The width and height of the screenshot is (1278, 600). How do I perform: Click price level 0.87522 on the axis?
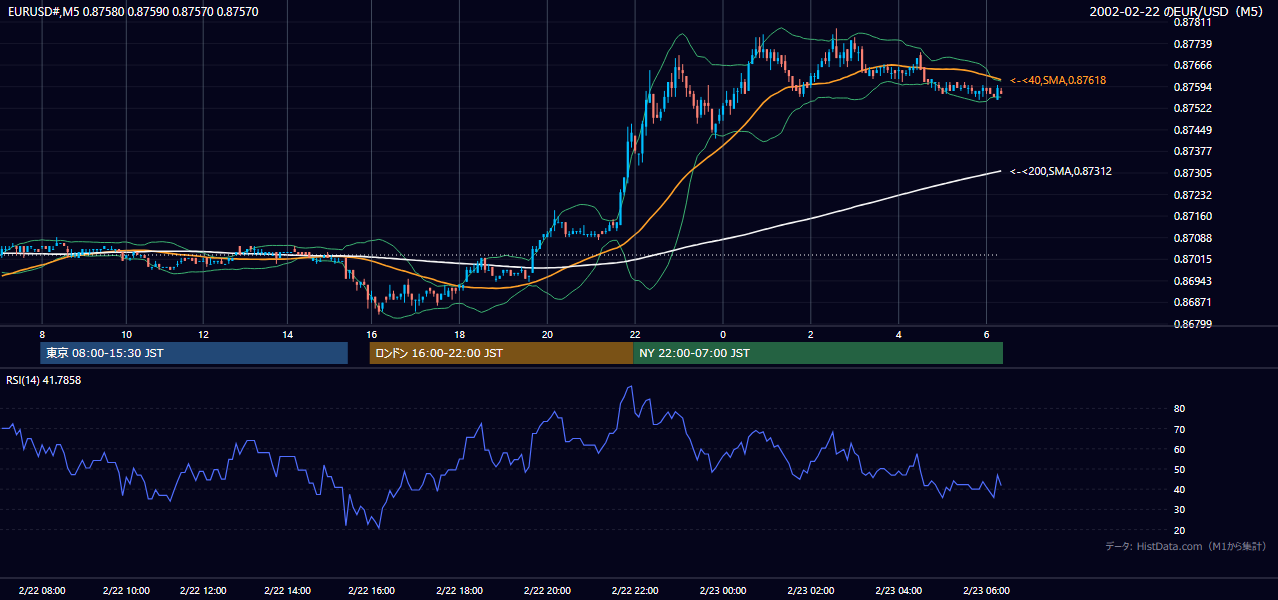[1192, 108]
